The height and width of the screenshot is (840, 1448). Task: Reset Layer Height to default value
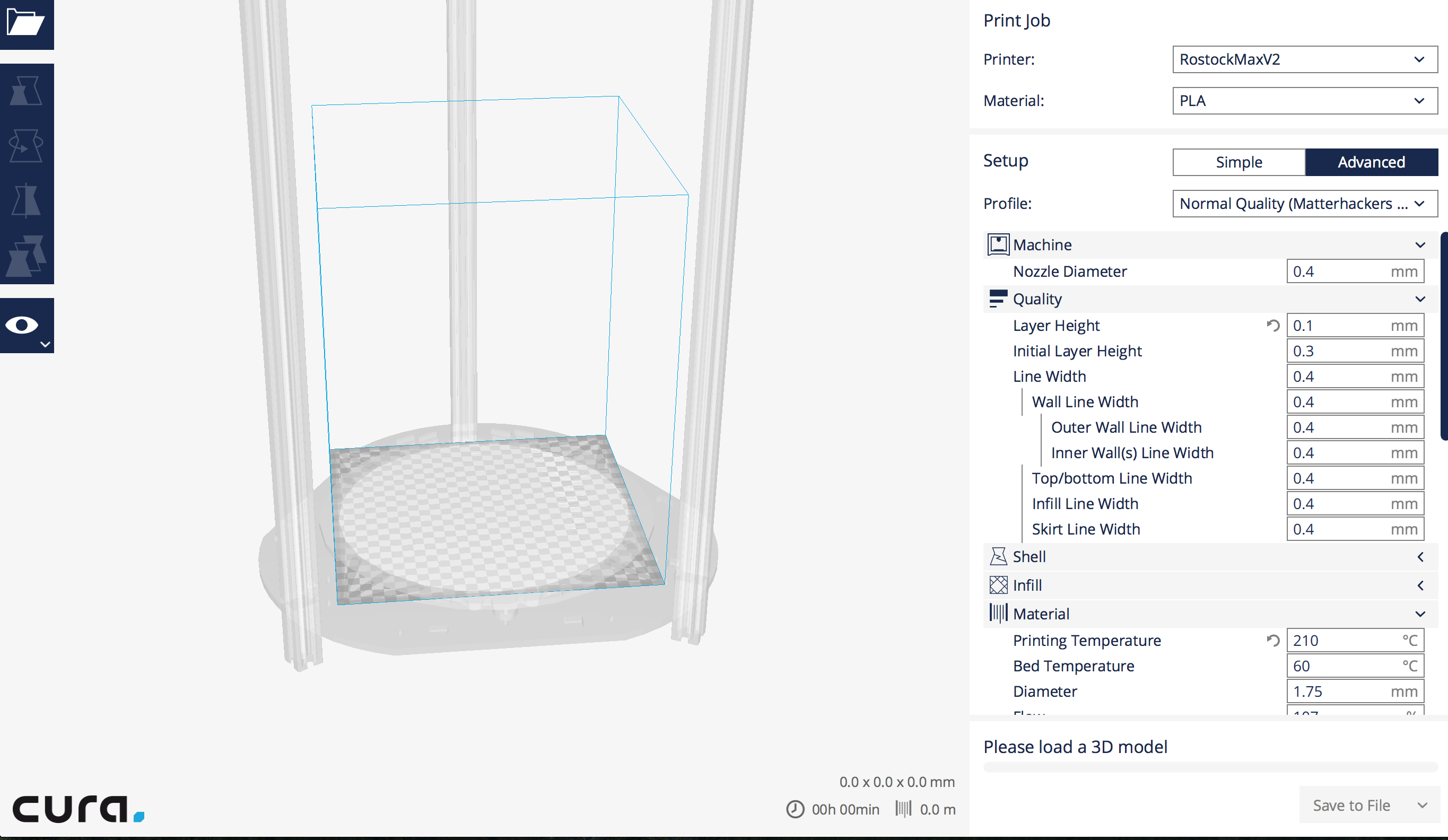click(1273, 326)
